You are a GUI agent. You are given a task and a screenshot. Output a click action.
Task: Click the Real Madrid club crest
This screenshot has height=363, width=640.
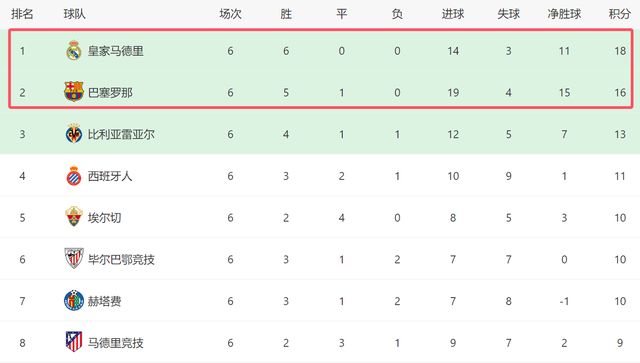point(74,51)
